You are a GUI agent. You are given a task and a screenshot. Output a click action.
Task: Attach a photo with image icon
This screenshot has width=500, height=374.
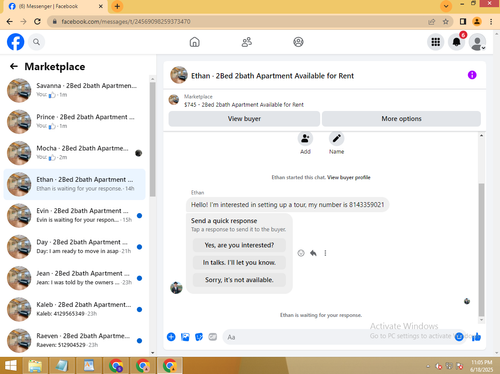(x=185, y=337)
